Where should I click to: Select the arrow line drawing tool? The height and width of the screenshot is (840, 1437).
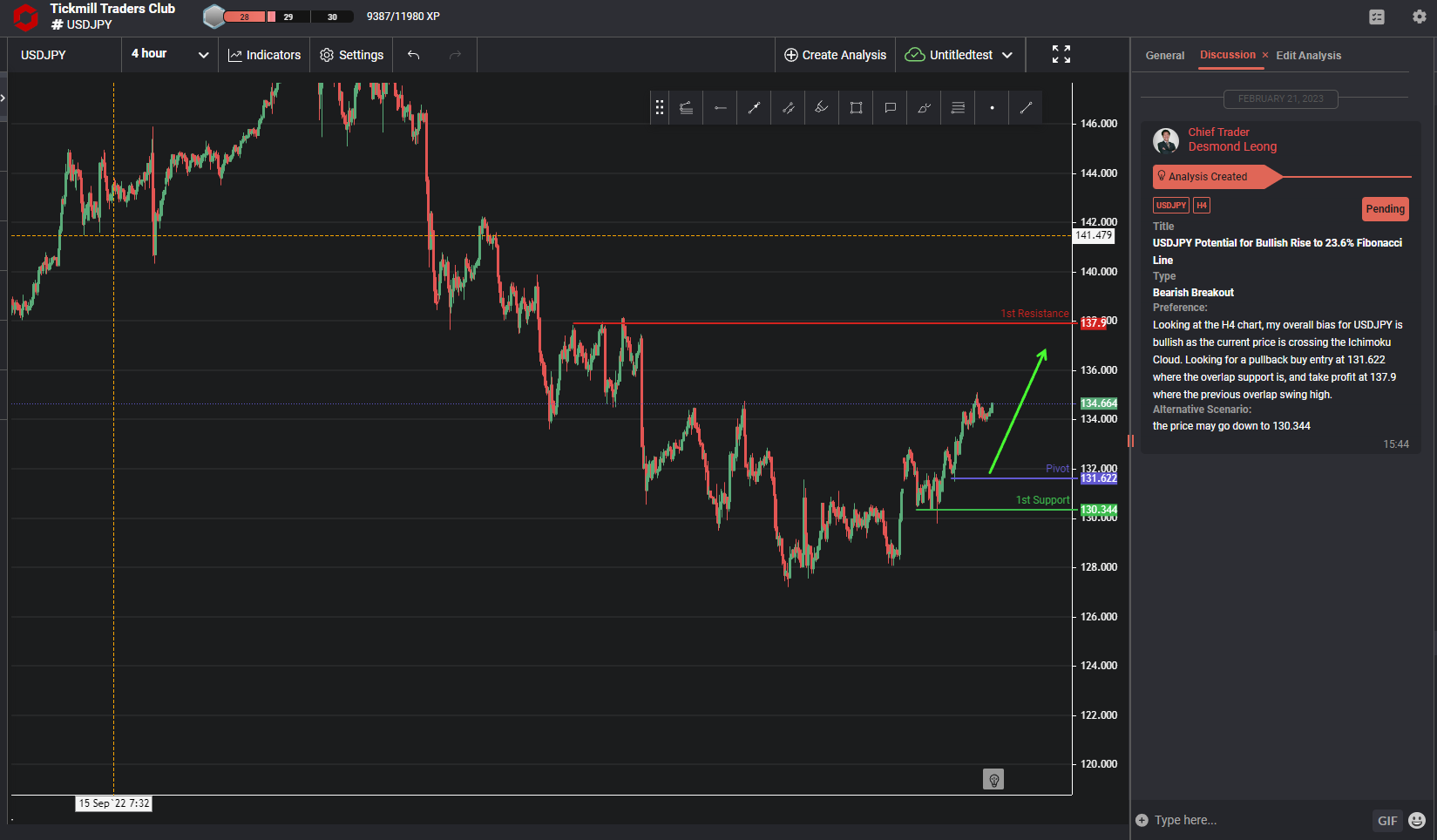coord(754,107)
